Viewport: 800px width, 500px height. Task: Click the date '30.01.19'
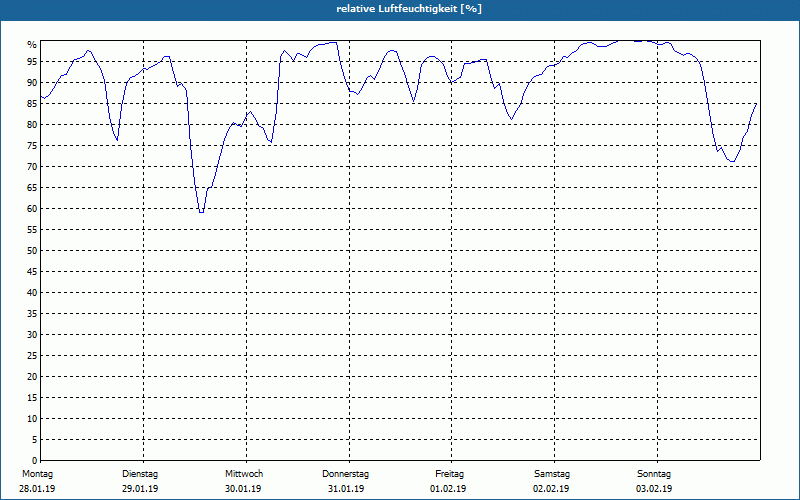pyautogui.click(x=243, y=489)
